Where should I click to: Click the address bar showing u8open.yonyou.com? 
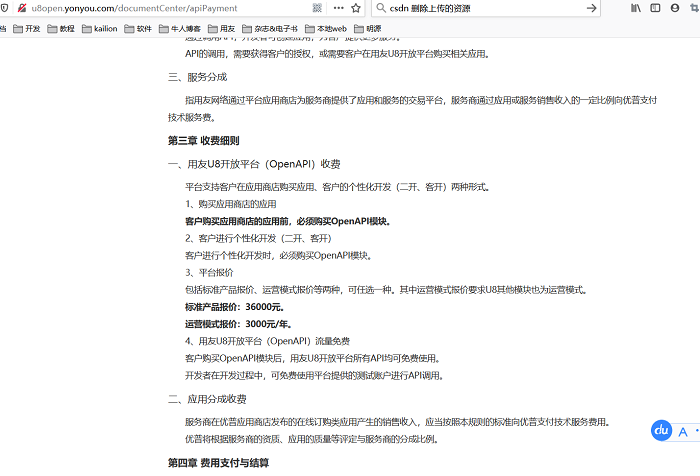pos(150,8)
